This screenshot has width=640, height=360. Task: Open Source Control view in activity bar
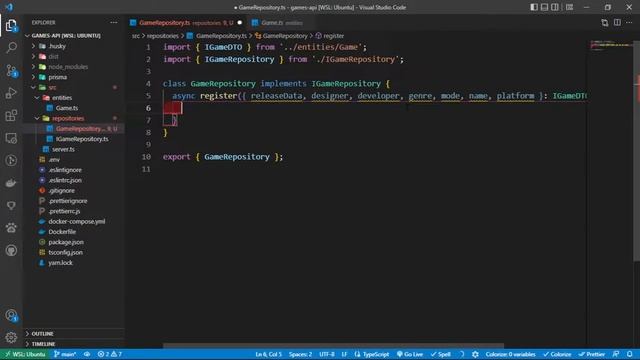pos(11,71)
